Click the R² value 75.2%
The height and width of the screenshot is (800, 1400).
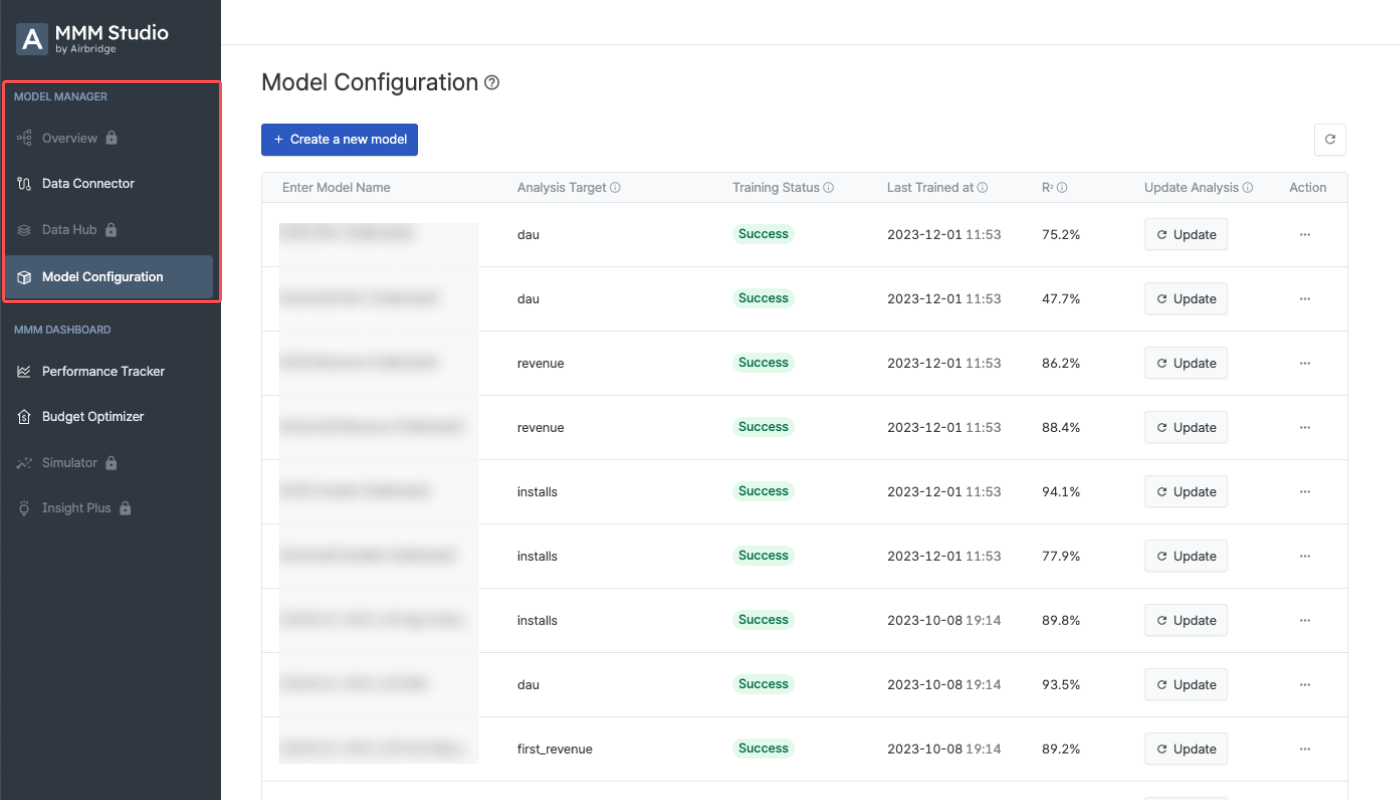click(x=1061, y=235)
